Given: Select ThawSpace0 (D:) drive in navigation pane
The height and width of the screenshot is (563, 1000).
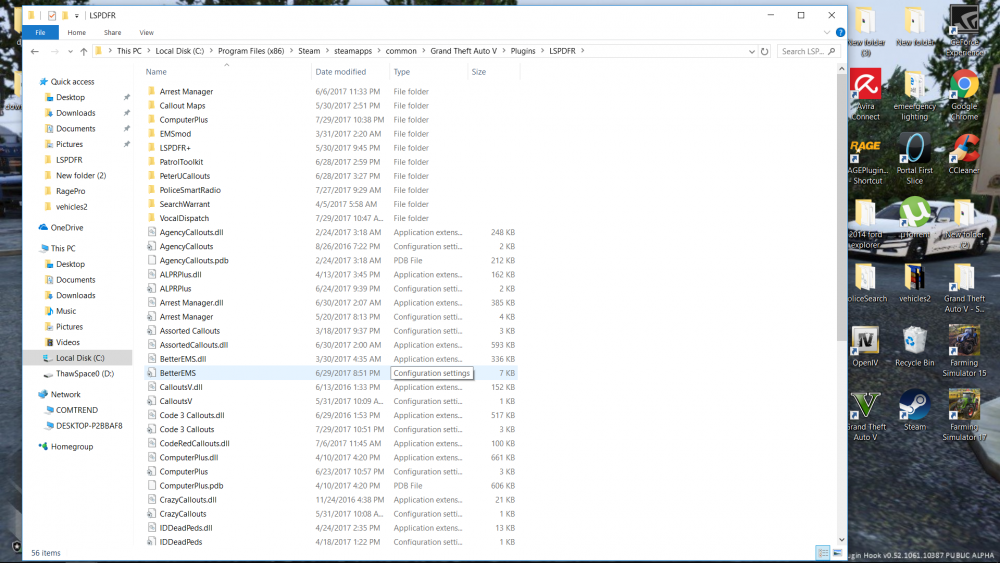Looking at the screenshot, I should click(x=85, y=374).
